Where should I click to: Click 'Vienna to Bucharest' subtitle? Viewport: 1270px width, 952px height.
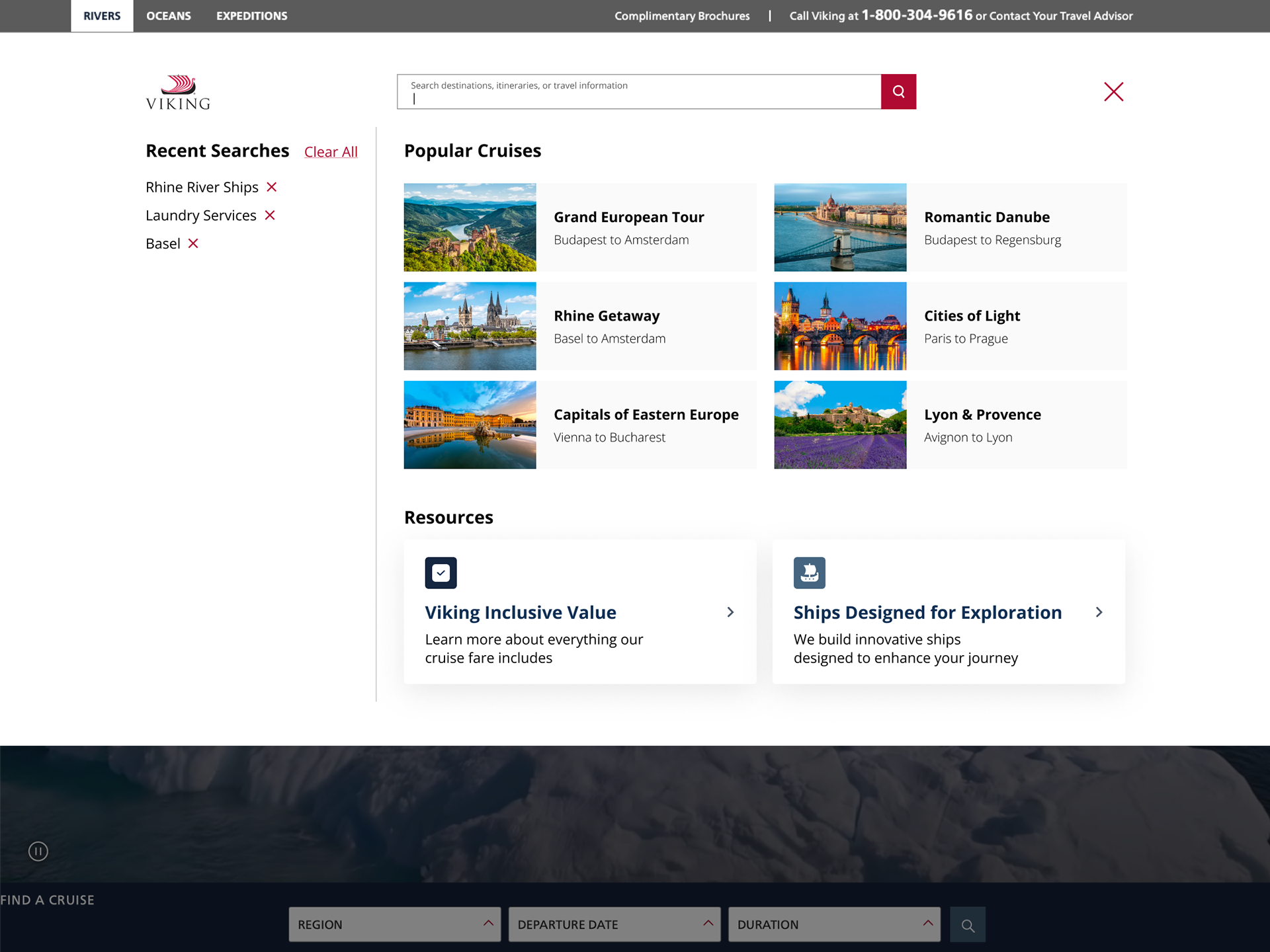pos(609,438)
